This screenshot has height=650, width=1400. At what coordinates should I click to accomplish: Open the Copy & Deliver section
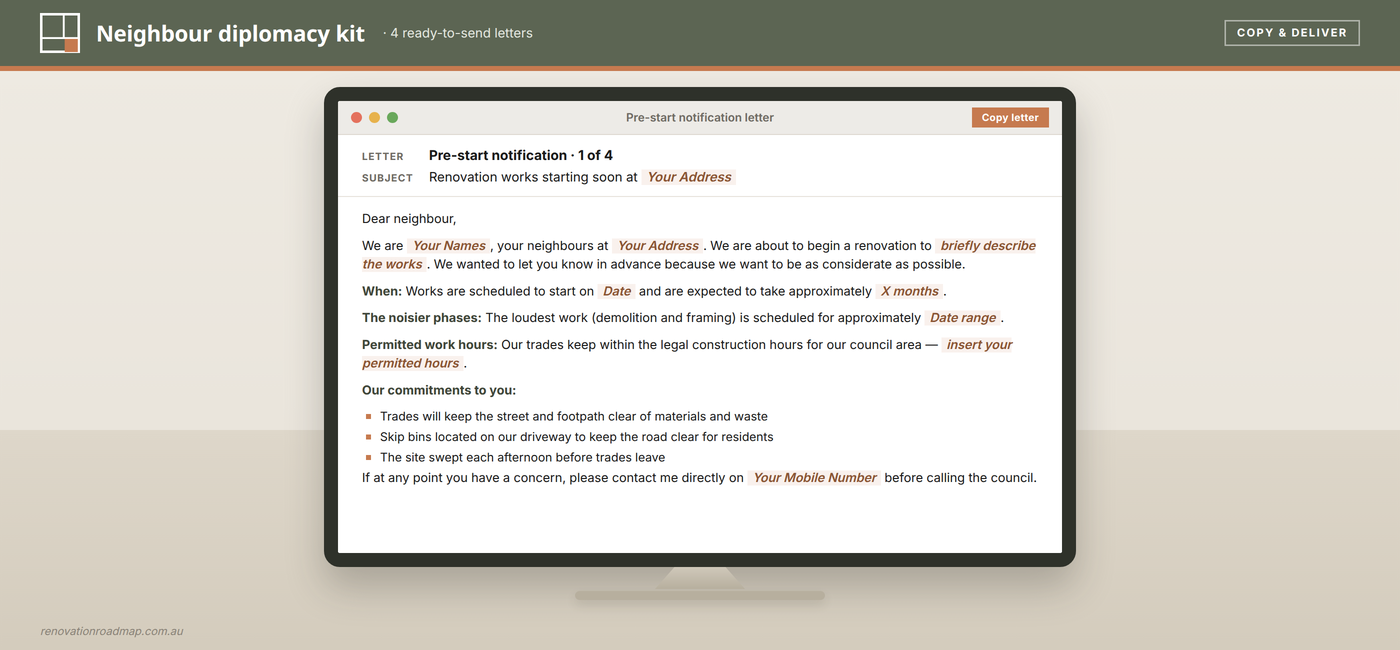coord(1292,33)
